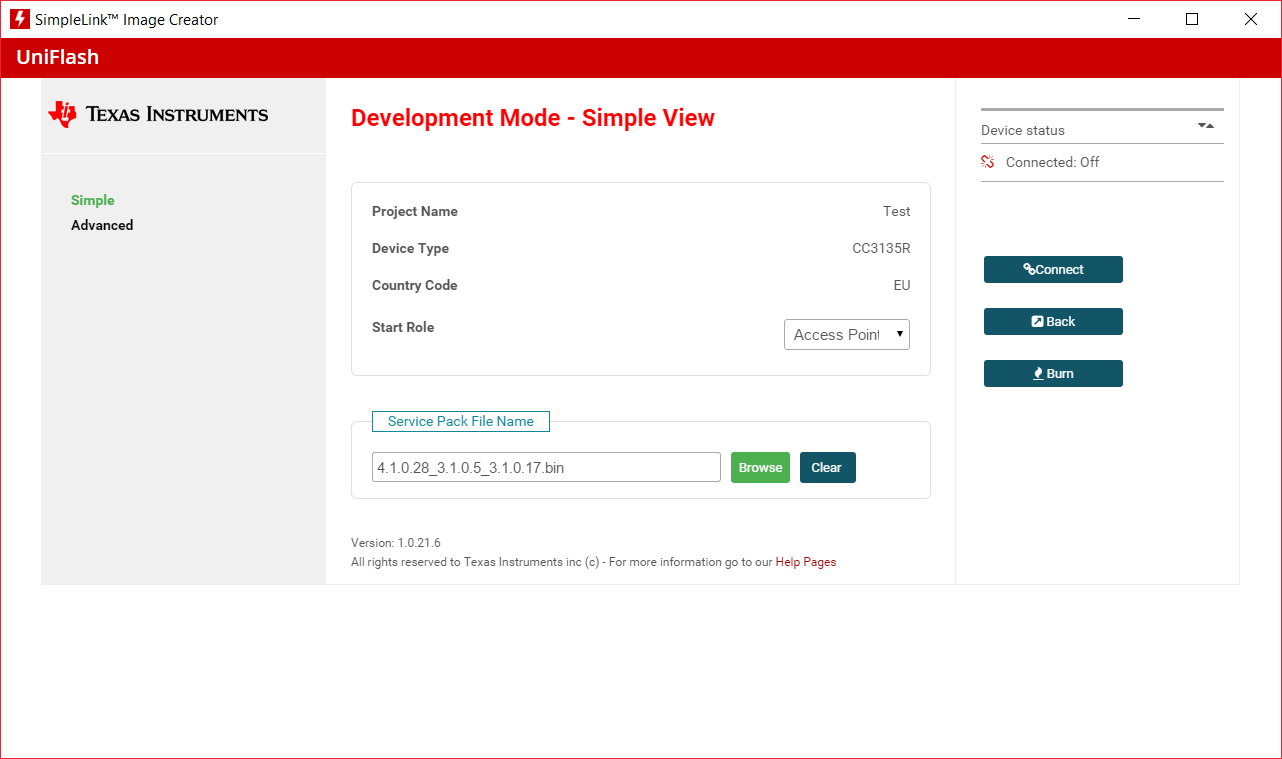Click the SimpleLink Image Creator app icon
The image size is (1282, 759).
tap(19, 19)
